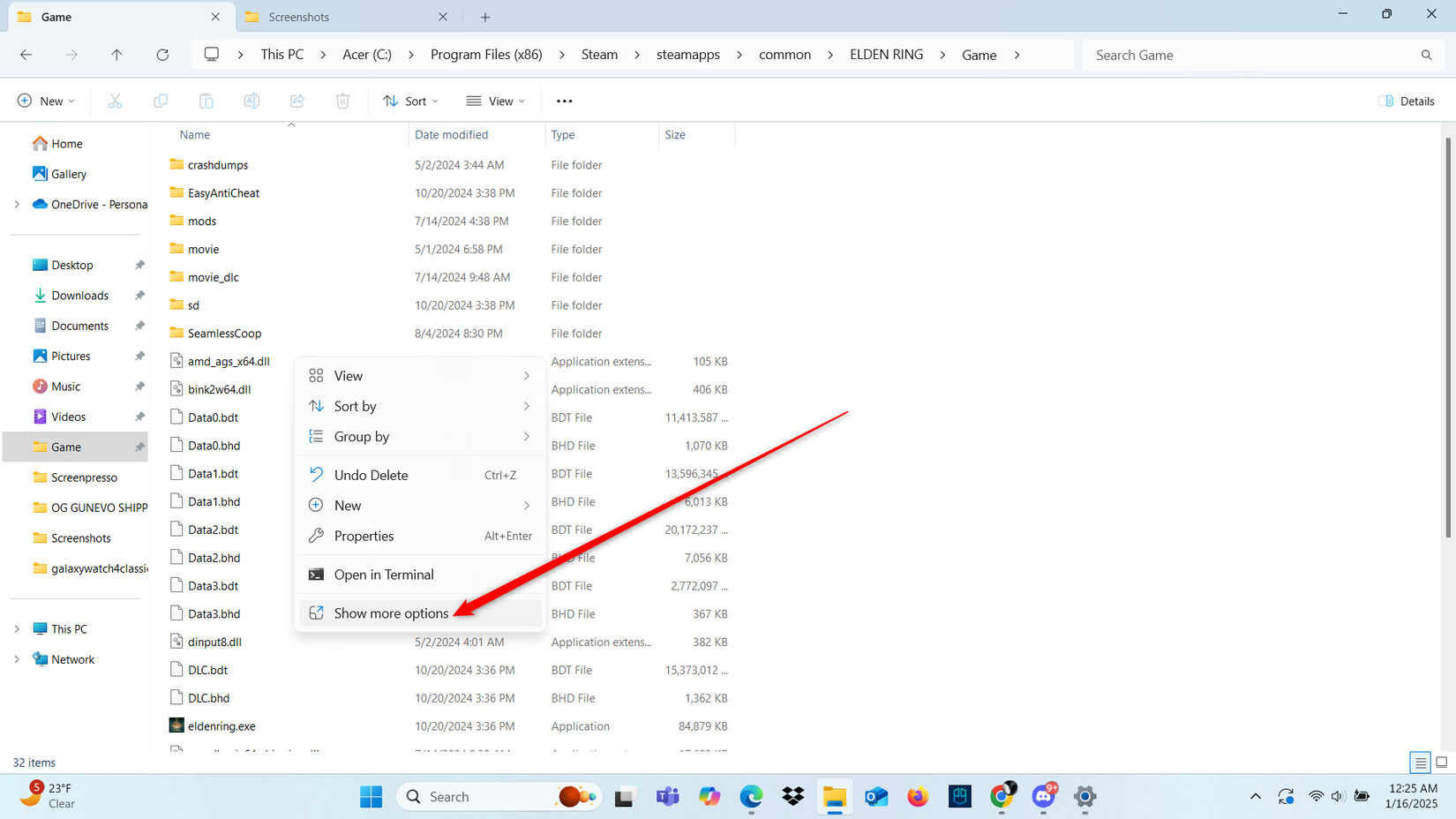This screenshot has height=819, width=1456.
Task: Switch to the Screenshots tab
Action: pos(300,16)
